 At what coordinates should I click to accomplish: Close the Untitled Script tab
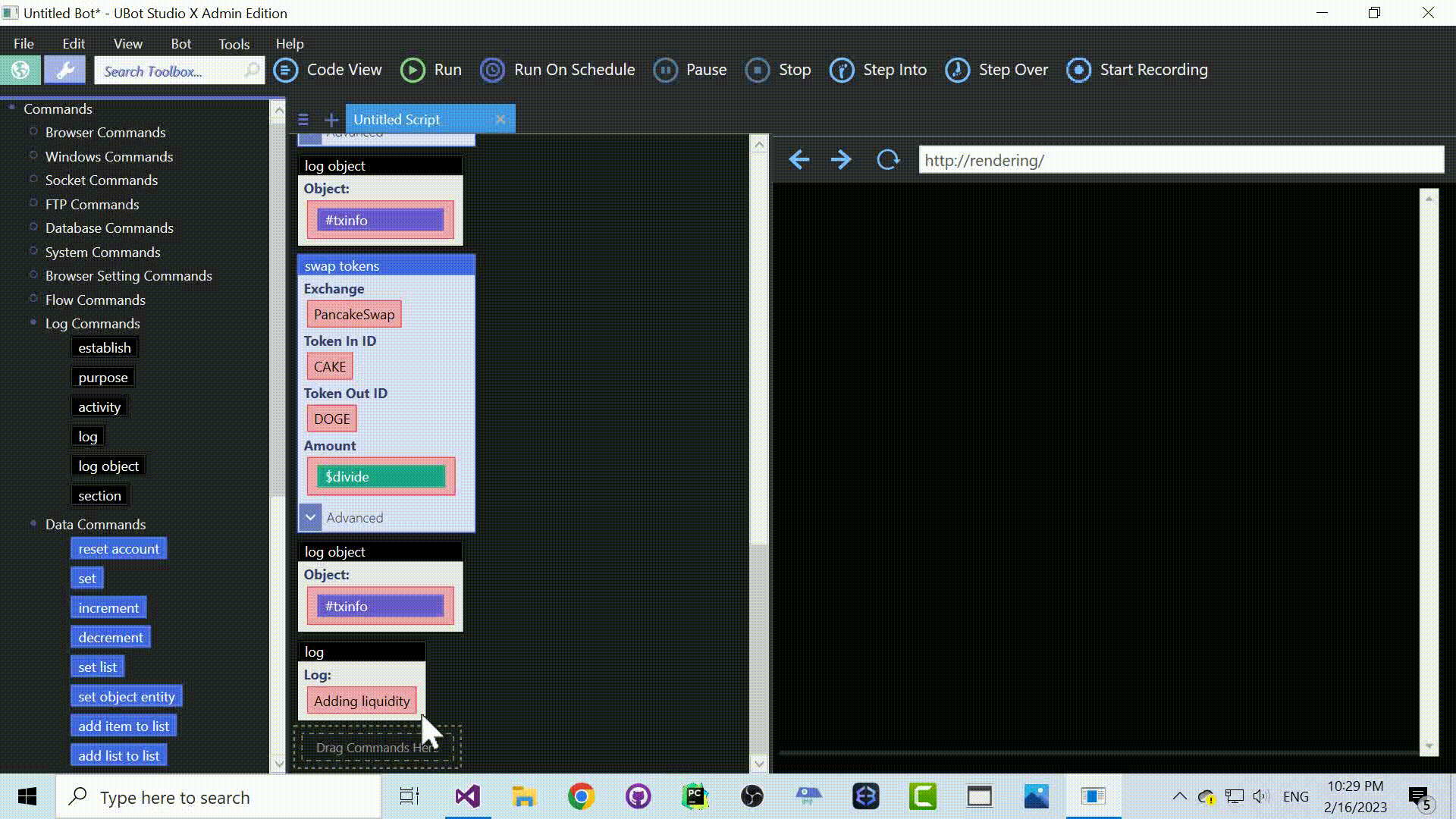click(500, 119)
